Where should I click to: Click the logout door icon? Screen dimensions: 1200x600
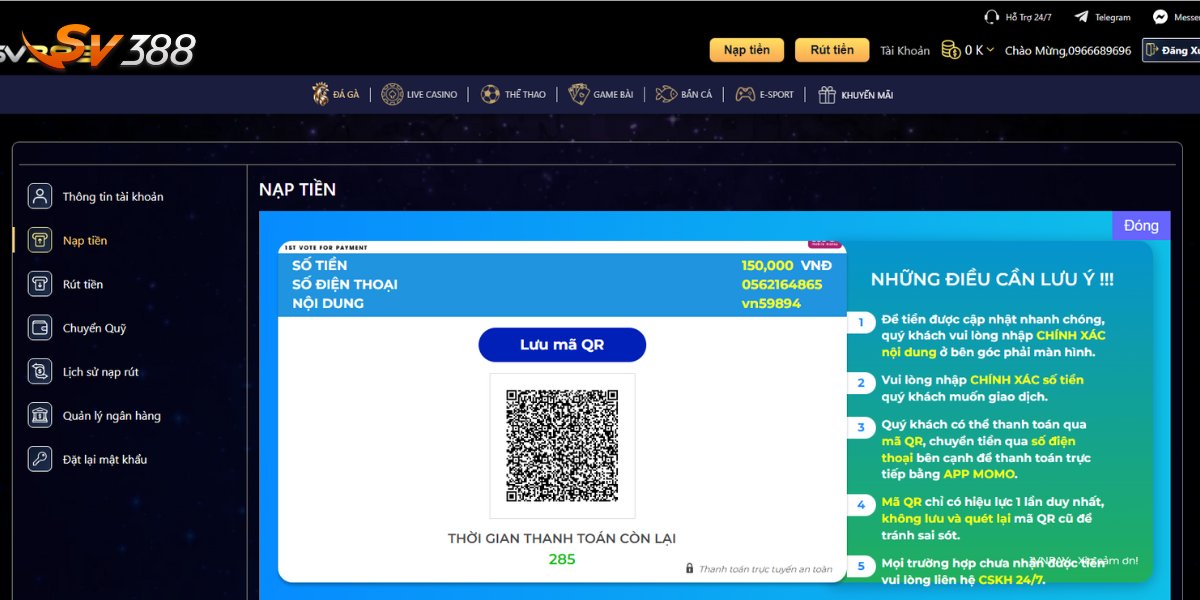pos(1152,50)
